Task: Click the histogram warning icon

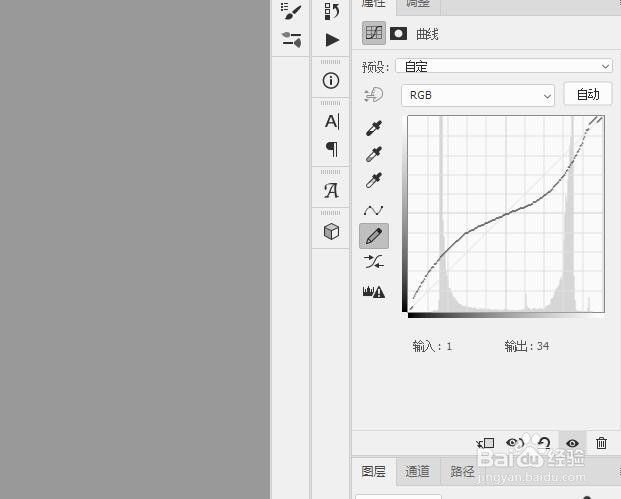Action: click(x=373, y=291)
